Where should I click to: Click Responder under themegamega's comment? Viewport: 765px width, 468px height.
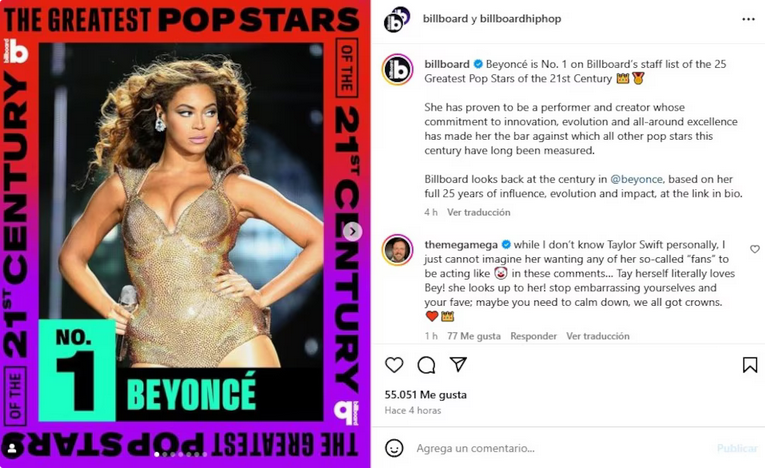[x=533, y=336]
